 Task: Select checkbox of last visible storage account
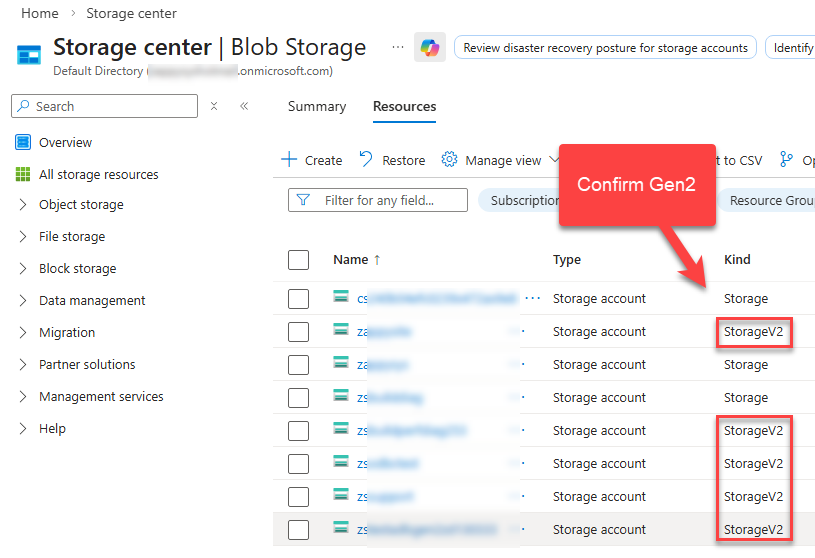click(298, 530)
